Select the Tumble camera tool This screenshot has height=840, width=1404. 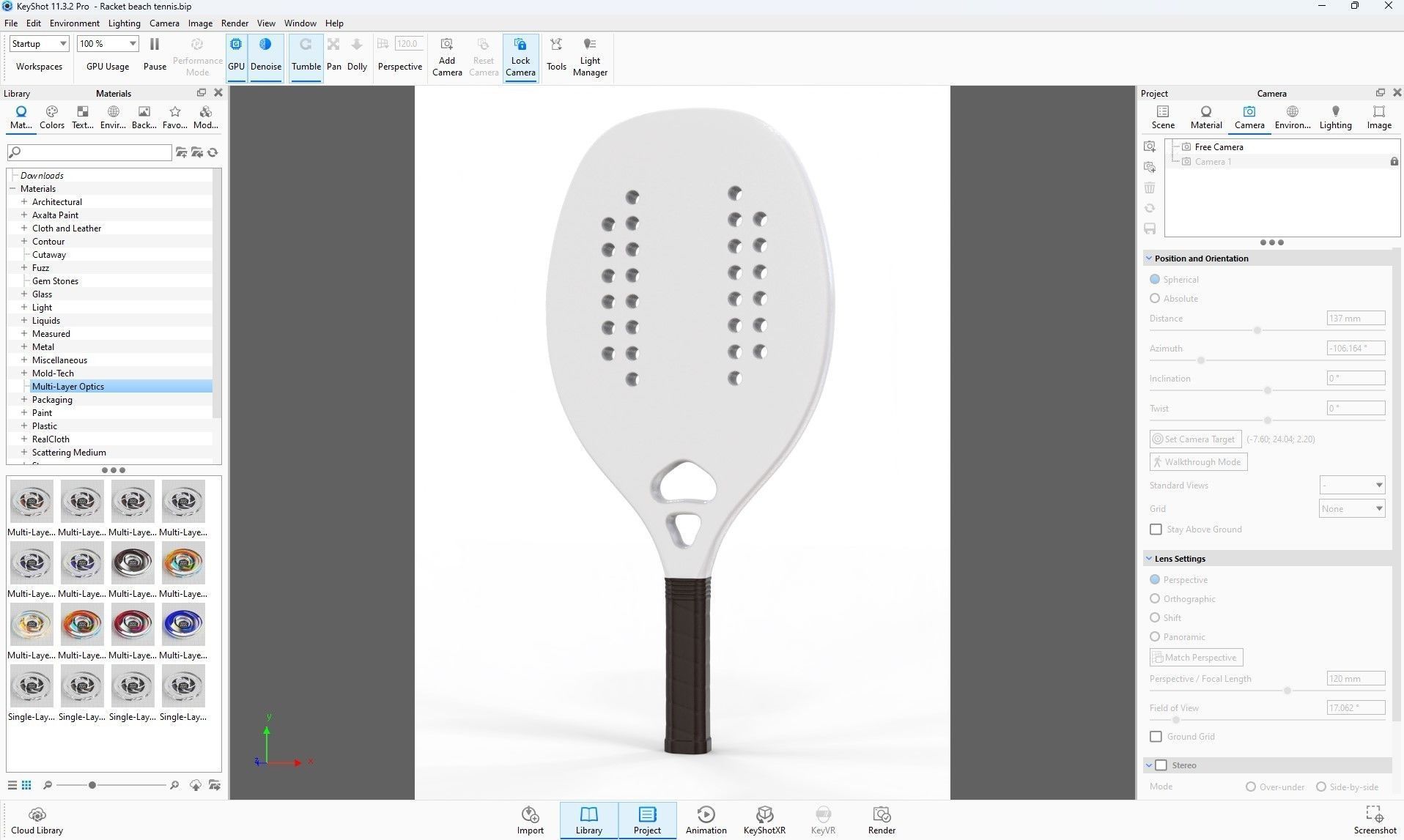click(x=306, y=57)
